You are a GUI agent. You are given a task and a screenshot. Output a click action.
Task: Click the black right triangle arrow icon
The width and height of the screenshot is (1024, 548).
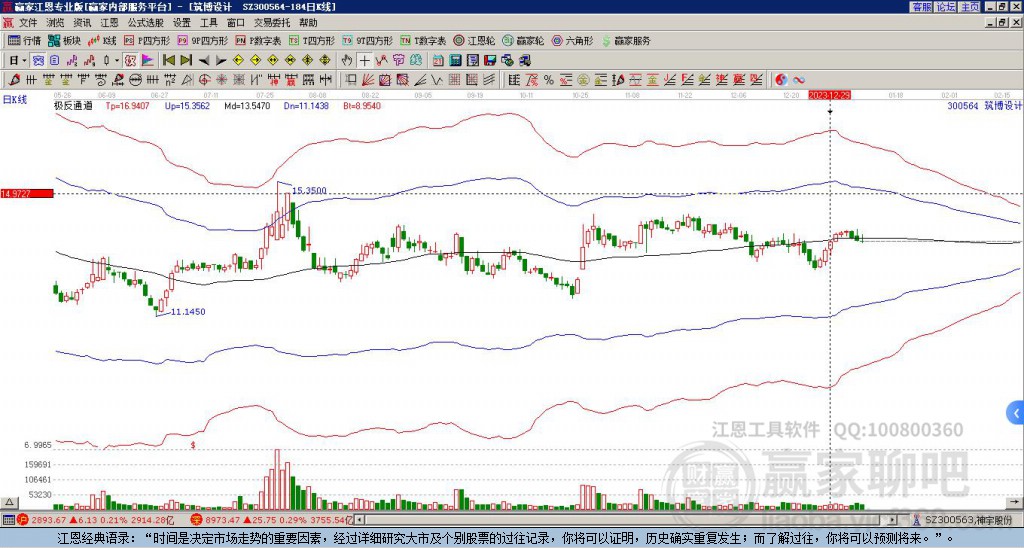coord(221,61)
